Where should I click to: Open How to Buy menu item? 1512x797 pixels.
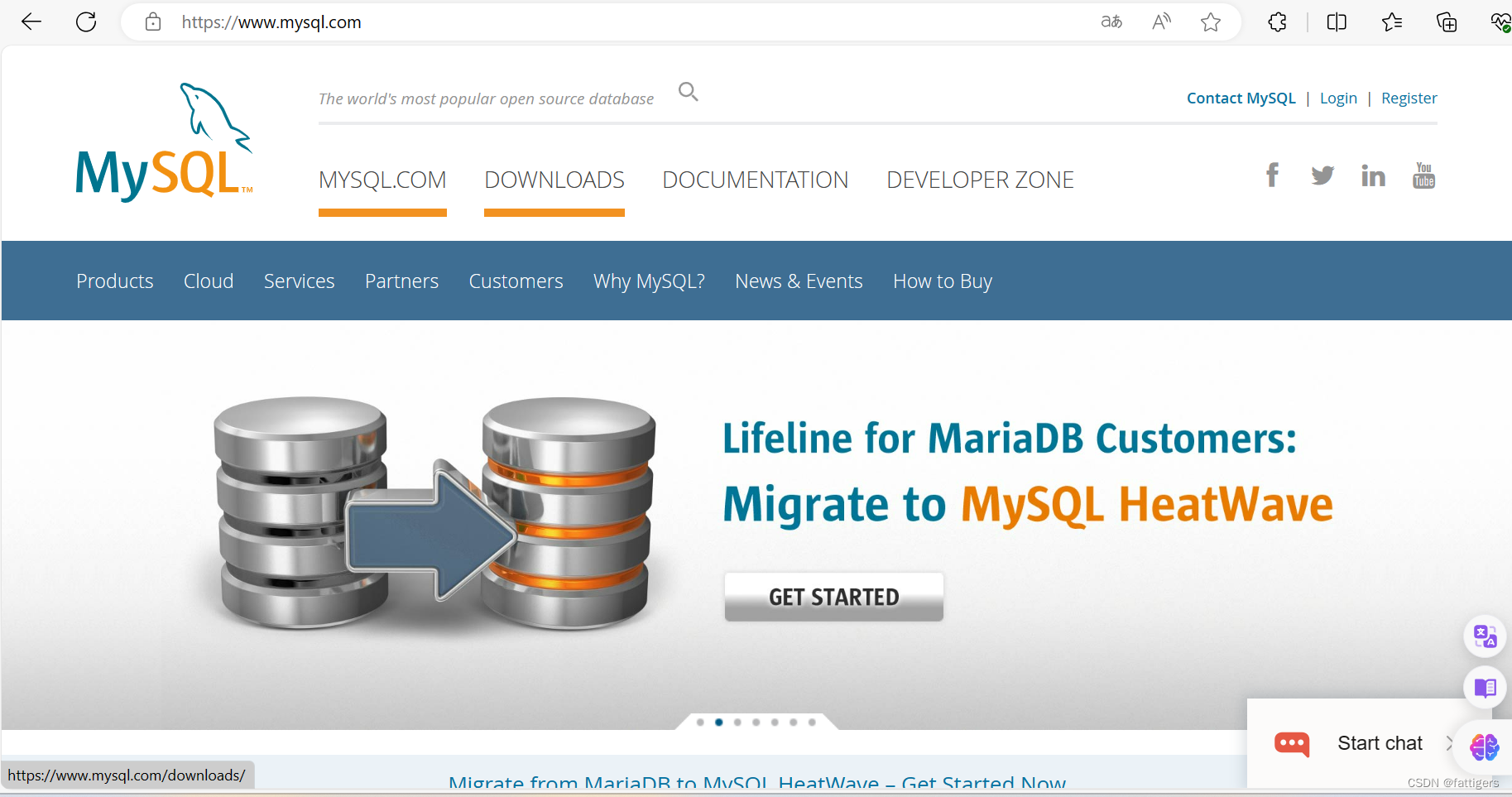[943, 281]
